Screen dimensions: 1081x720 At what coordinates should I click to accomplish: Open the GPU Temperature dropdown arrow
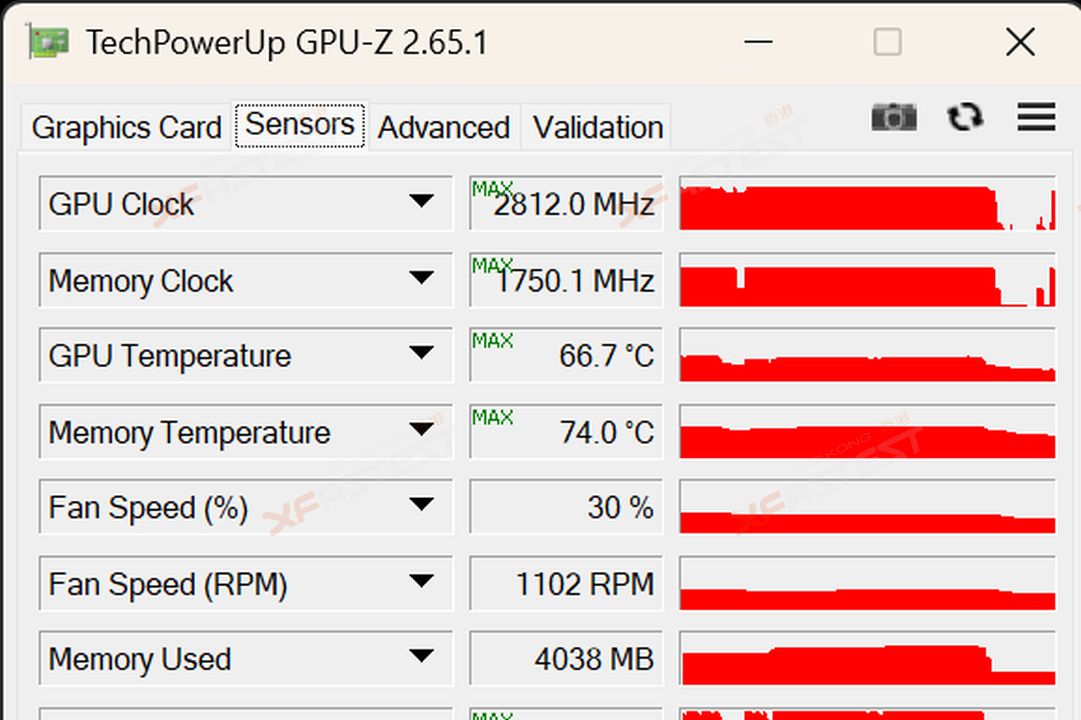(x=421, y=353)
